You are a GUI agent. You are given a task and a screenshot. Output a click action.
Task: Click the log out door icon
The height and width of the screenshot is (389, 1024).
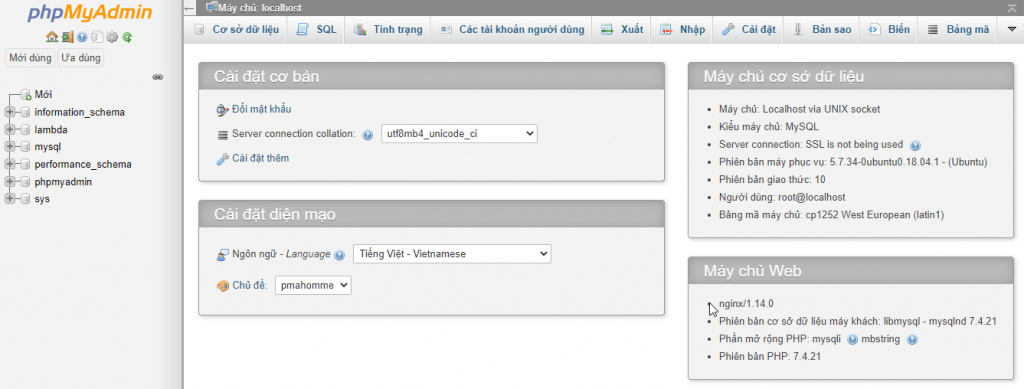tap(67, 37)
